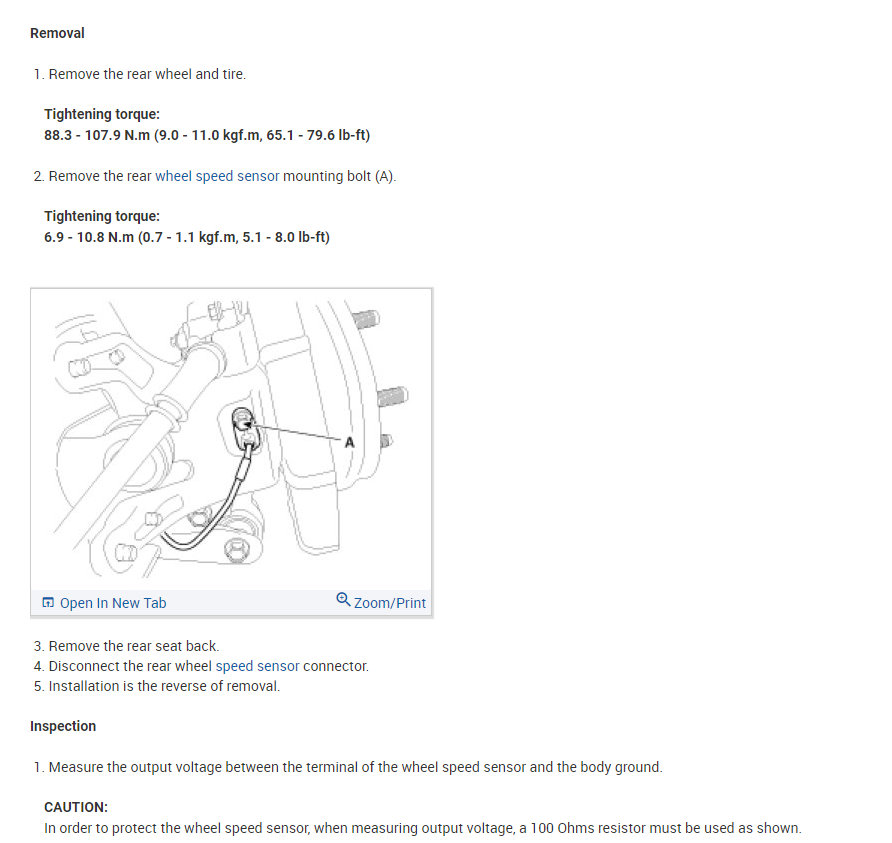Click the top wheel stud in the diagram
The image size is (892, 843).
(x=366, y=319)
